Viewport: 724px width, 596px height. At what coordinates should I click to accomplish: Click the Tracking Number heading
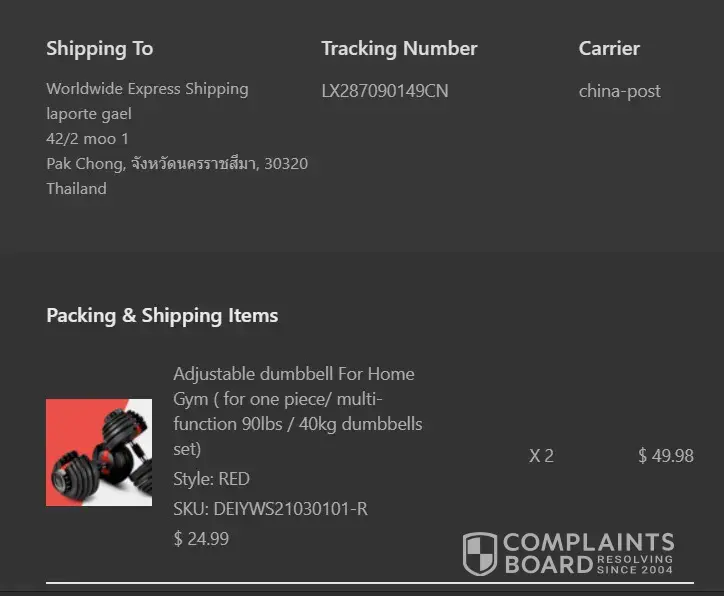[x=399, y=48]
